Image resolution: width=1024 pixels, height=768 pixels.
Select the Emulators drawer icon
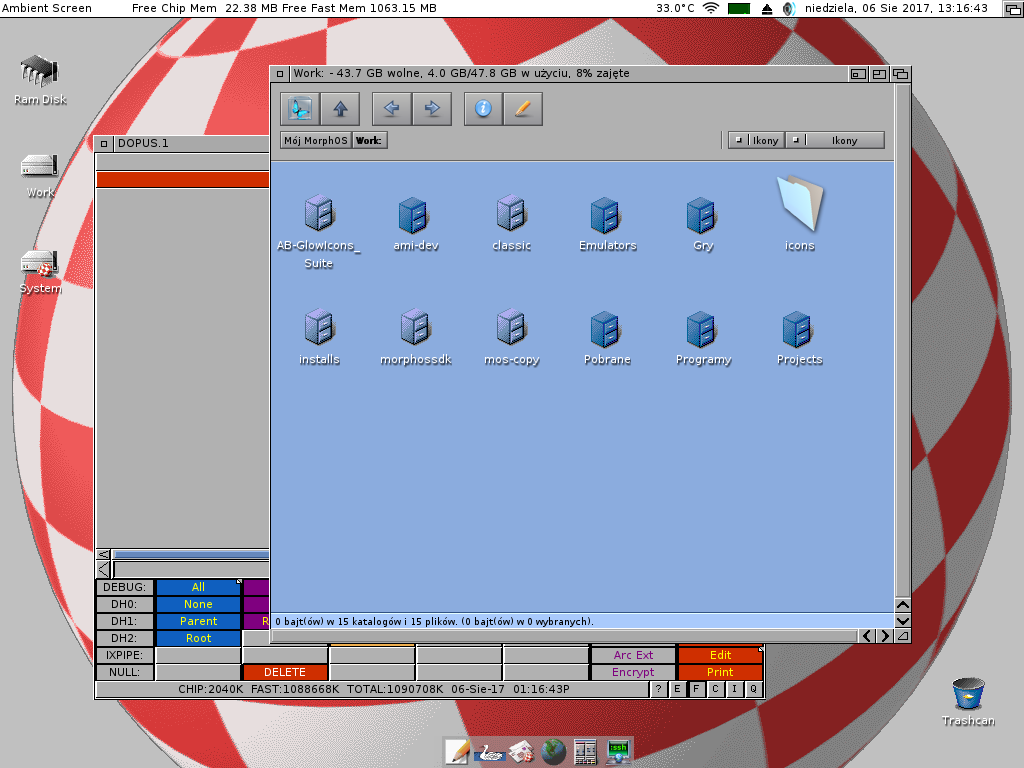(607, 223)
